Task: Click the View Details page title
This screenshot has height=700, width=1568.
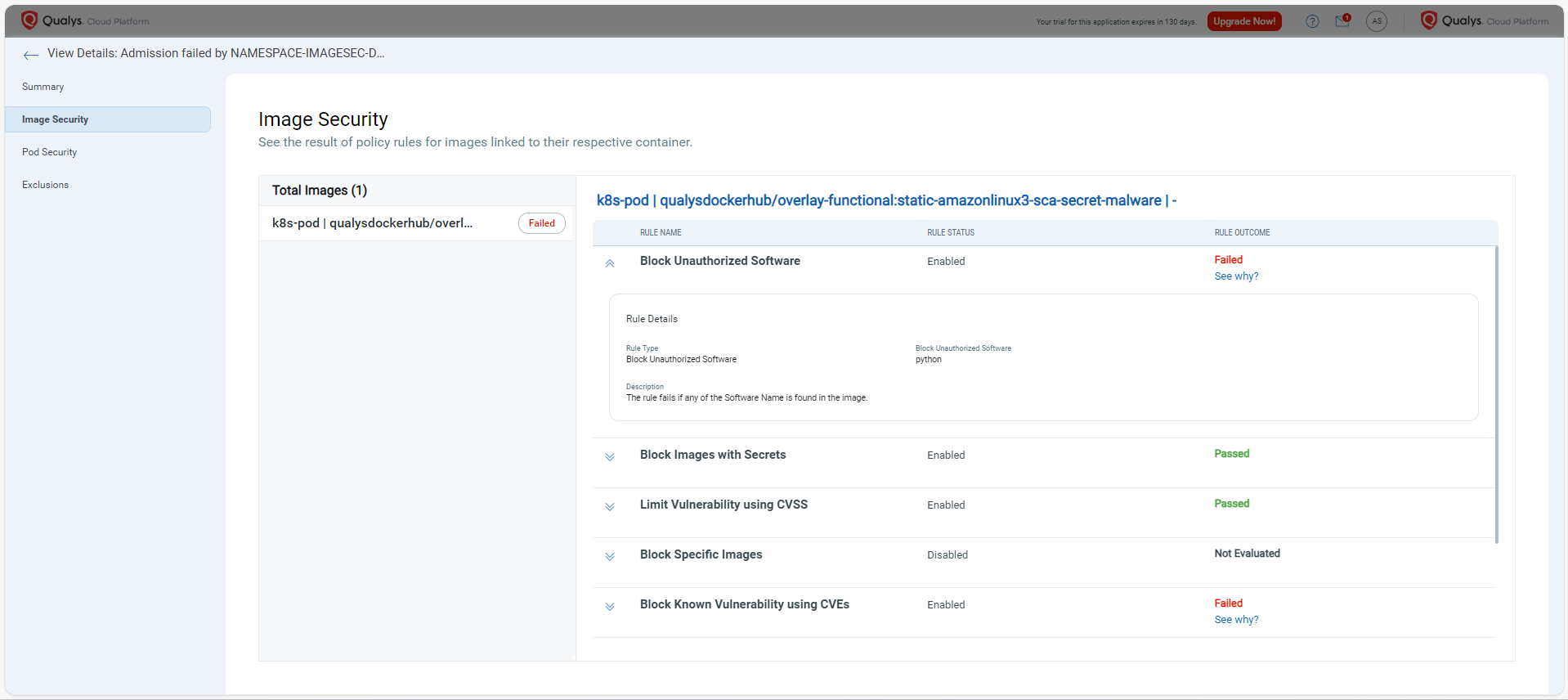Action: coord(216,53)
